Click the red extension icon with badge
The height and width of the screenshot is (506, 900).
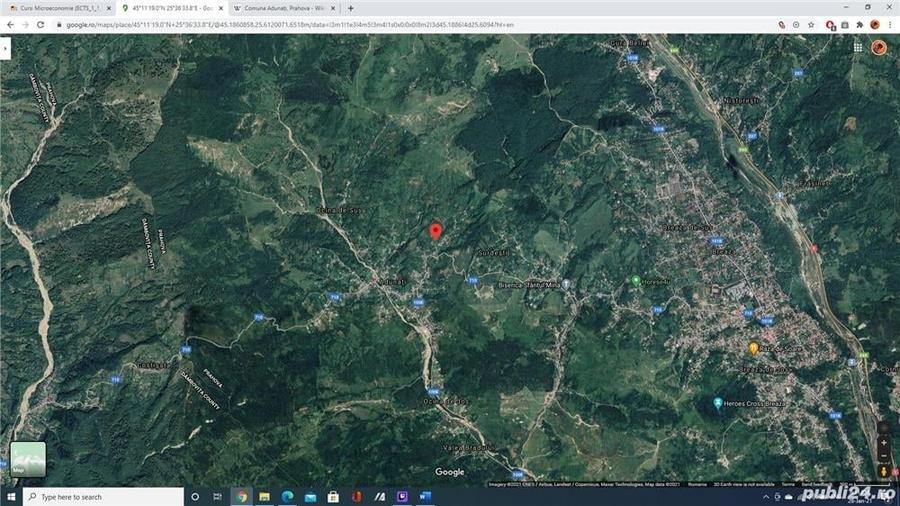(830, 25)
